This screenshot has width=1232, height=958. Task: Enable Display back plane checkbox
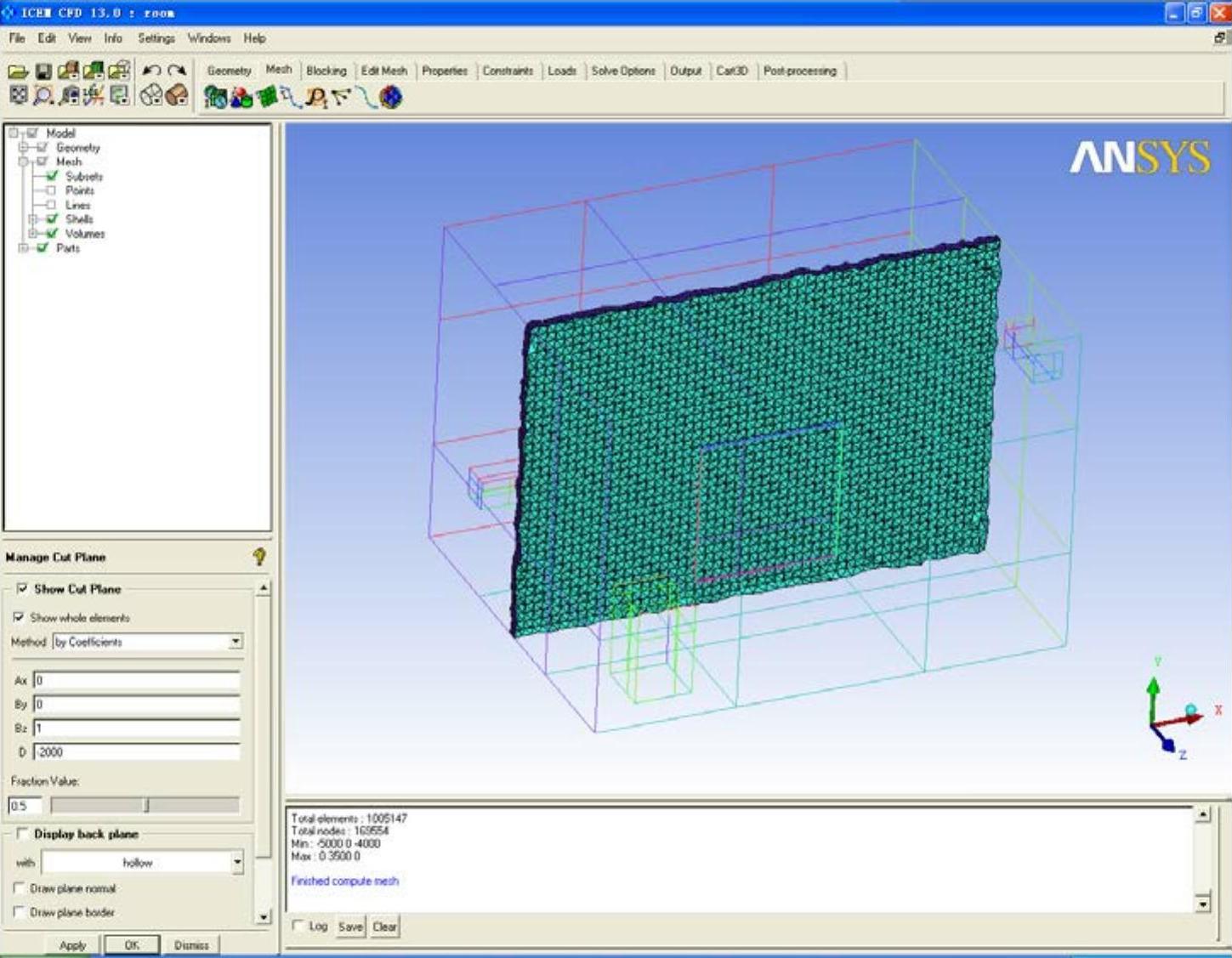[x=22, y=834]
